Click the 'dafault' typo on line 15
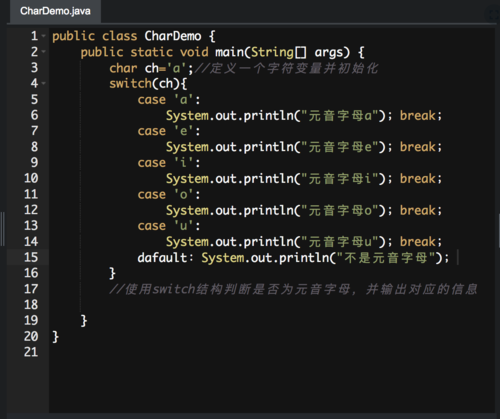Viewport: 500px width, 419px height. 162,257
